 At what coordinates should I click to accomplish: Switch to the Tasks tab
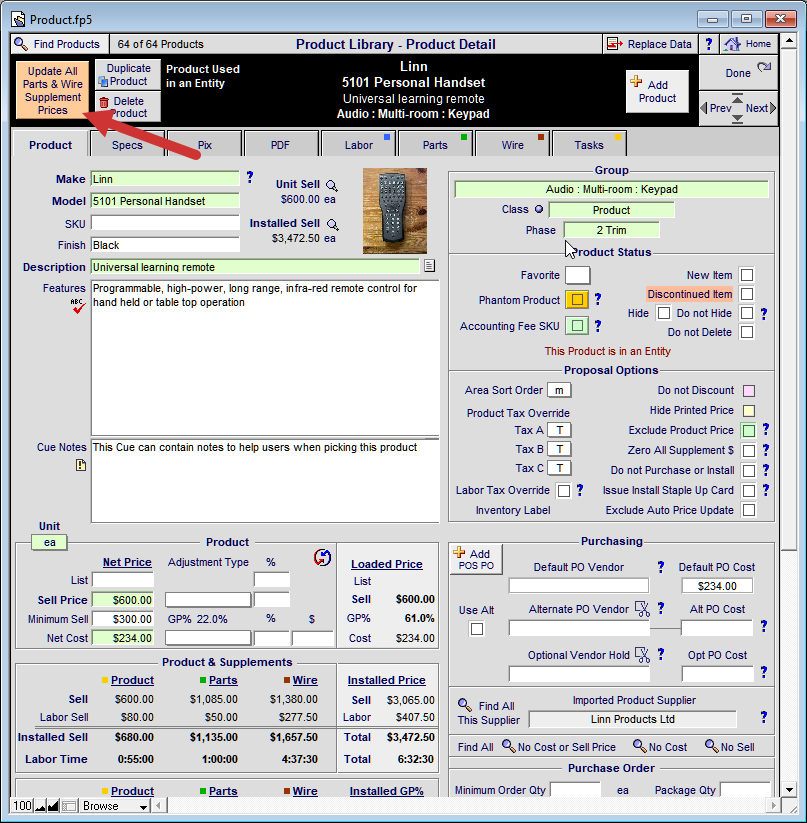tap(589, 145)
